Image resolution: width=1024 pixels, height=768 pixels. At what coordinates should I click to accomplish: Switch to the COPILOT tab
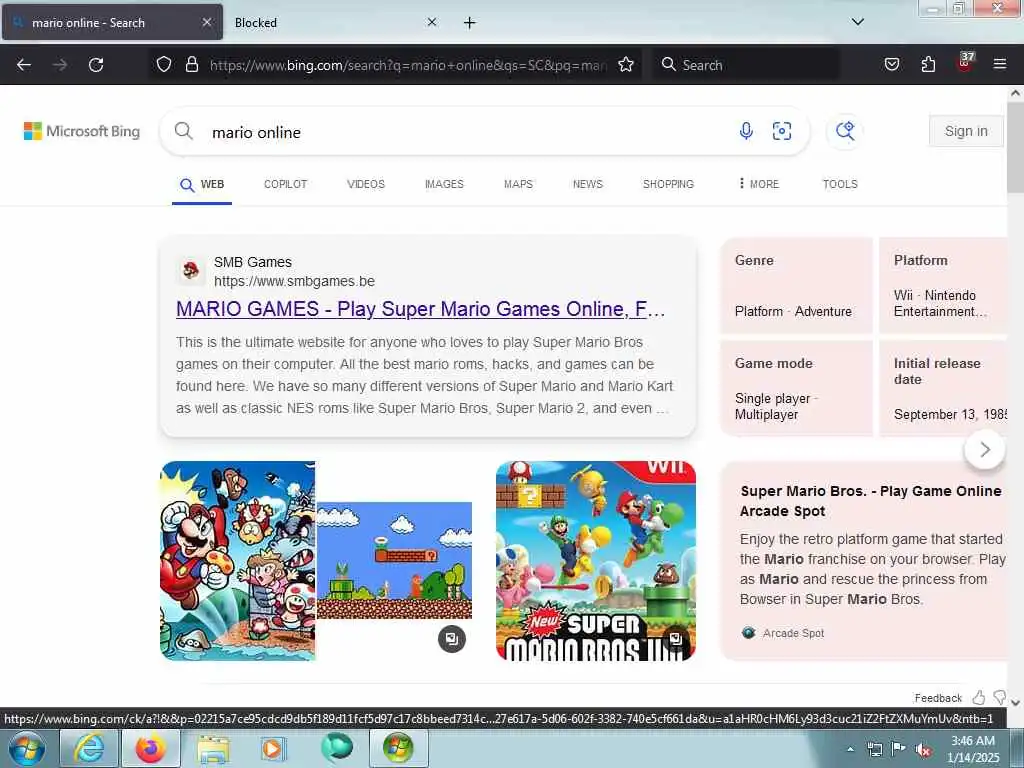pyautogui.click(x=285, y=184)
